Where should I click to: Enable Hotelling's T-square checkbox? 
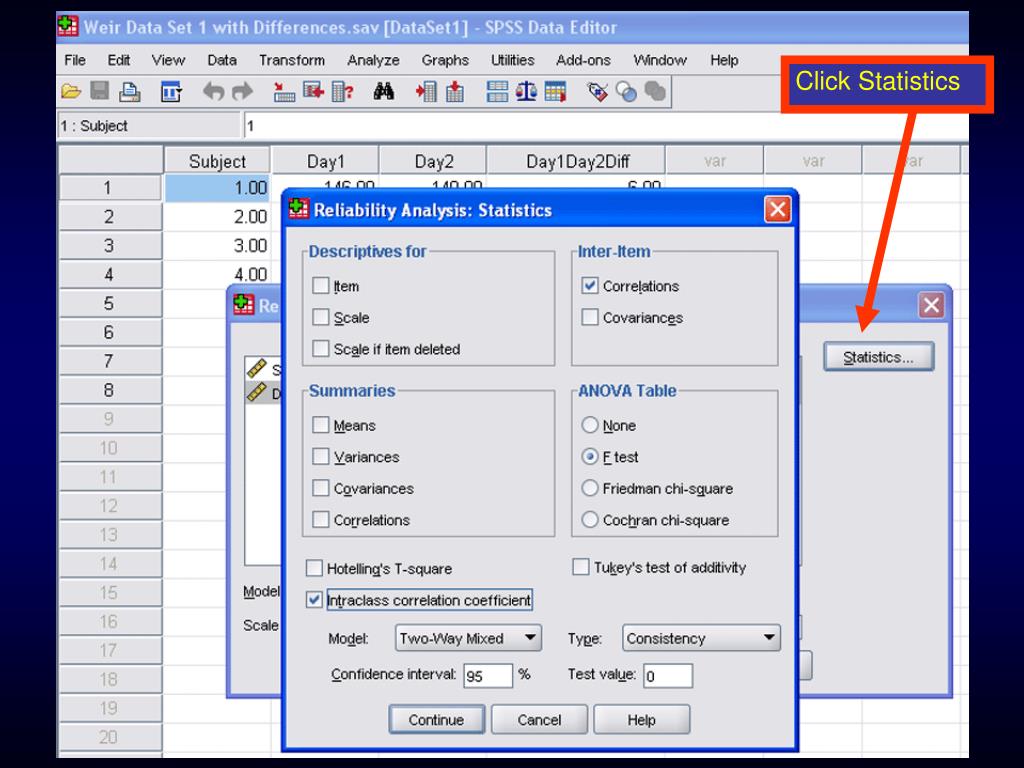(x=314, y=568)
